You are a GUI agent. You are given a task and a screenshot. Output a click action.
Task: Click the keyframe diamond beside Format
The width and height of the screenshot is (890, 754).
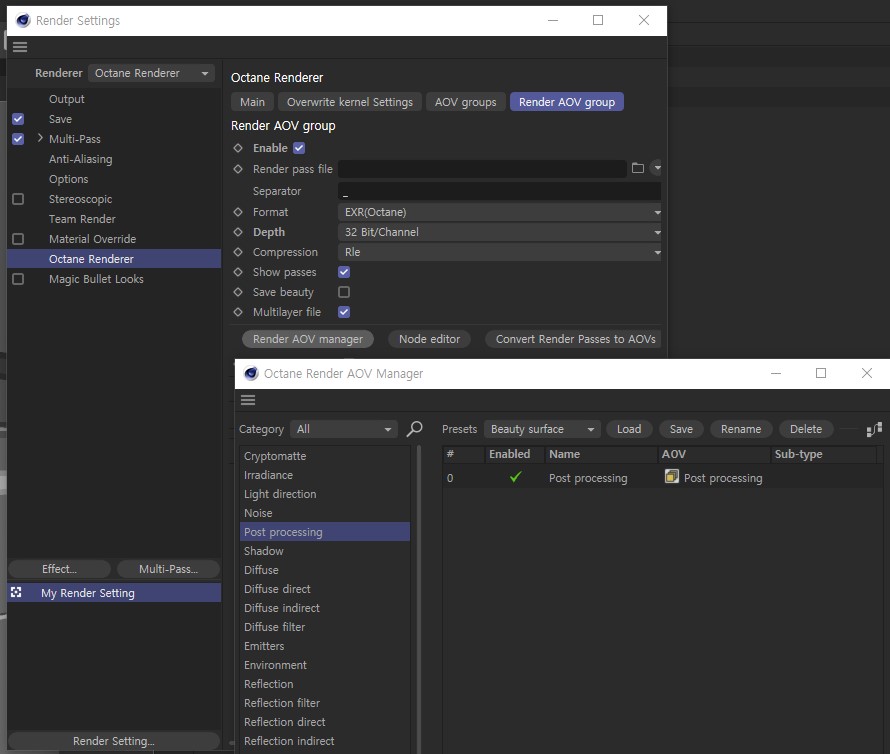click(238, 212)
